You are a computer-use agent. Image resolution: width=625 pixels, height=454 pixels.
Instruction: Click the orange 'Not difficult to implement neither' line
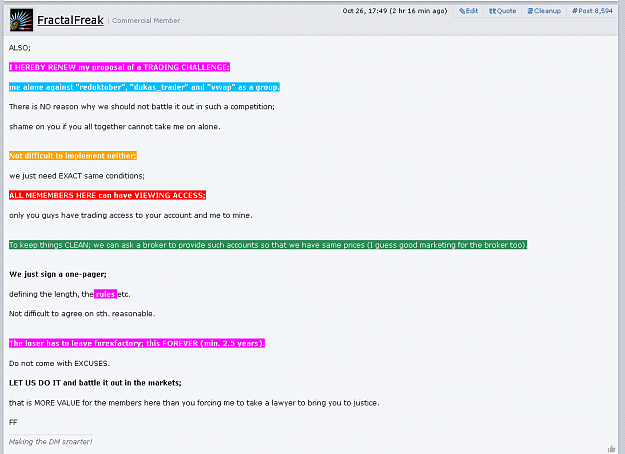click(73, 156)
